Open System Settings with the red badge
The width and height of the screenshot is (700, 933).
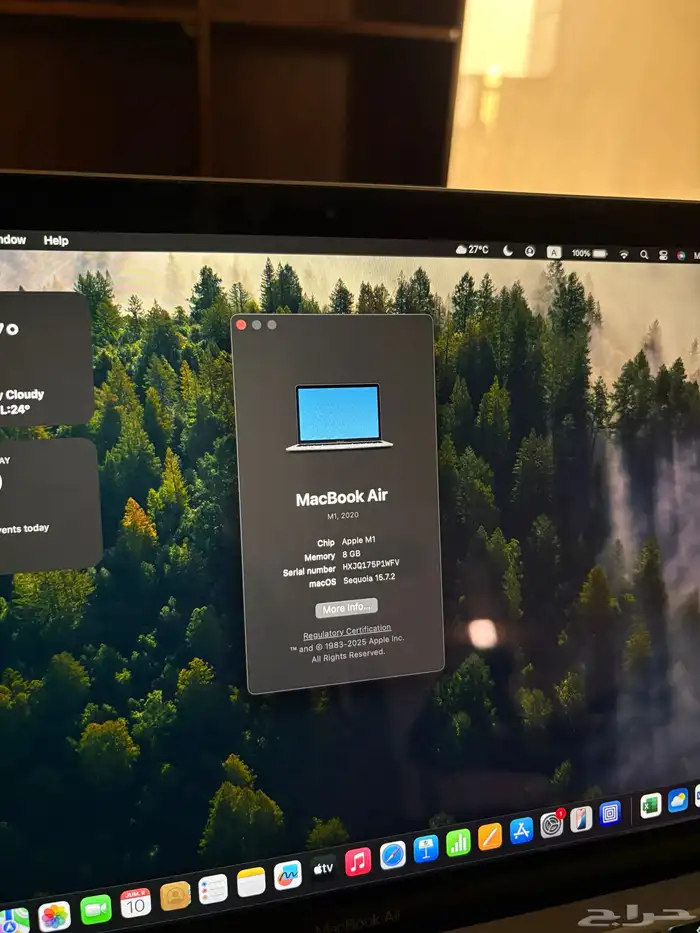(552, 825)
